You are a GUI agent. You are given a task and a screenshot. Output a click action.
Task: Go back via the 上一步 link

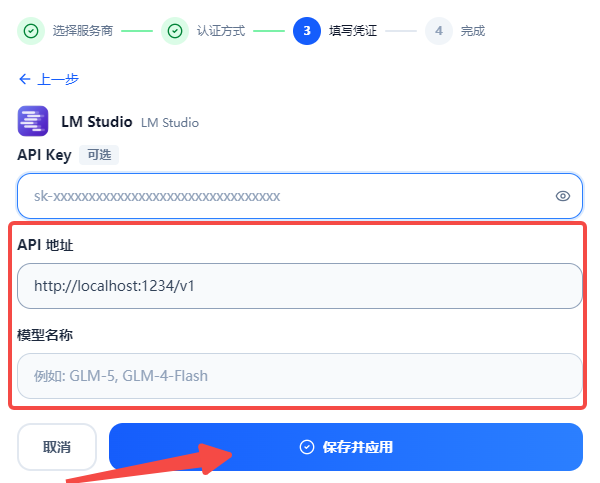pyautogui.click(x=49, y=79)
